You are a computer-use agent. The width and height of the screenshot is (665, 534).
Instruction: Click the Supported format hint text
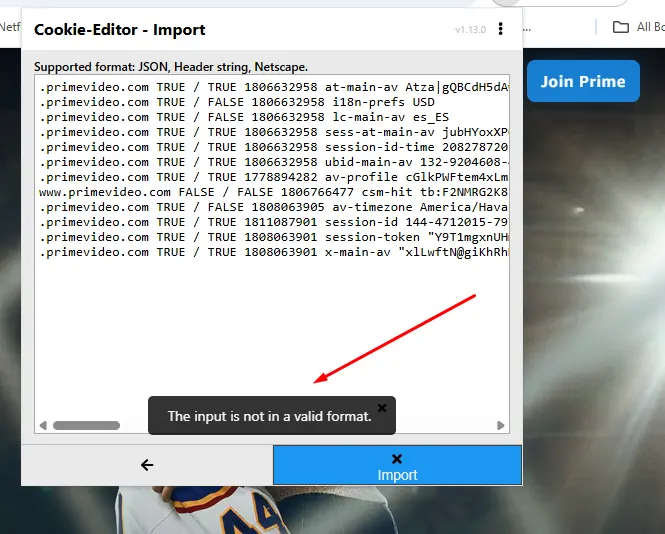click(171, 67)
